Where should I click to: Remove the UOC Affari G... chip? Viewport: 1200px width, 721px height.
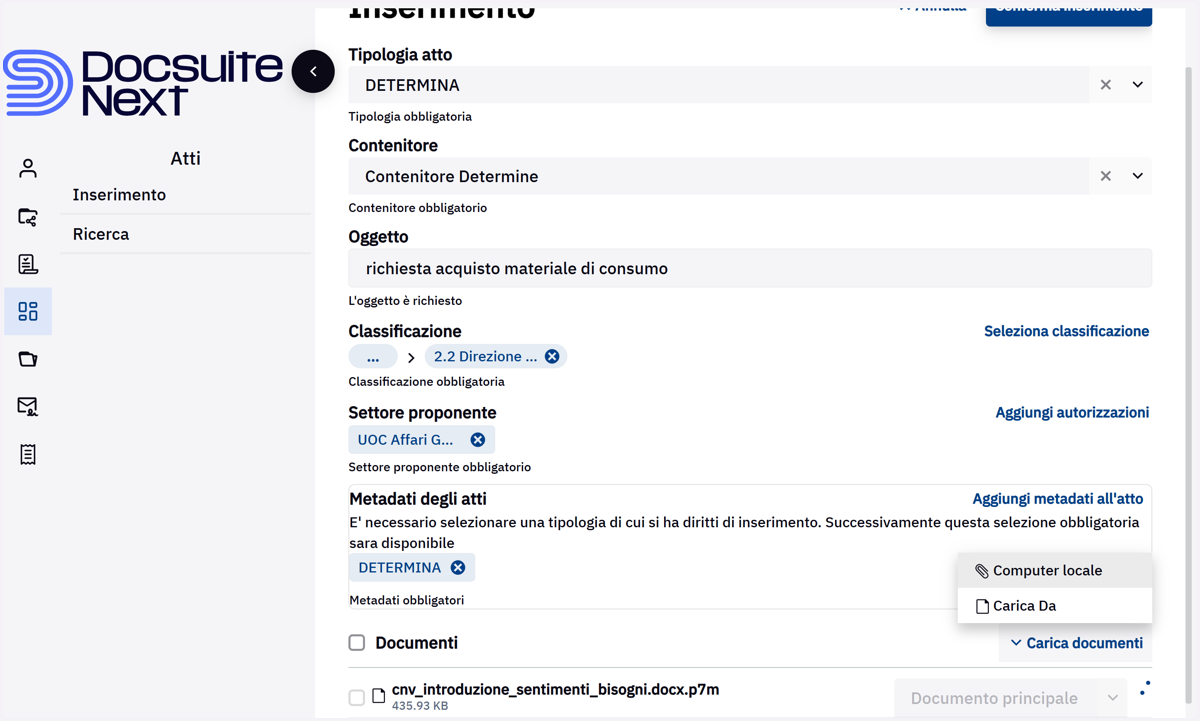[x=478, y=440]
